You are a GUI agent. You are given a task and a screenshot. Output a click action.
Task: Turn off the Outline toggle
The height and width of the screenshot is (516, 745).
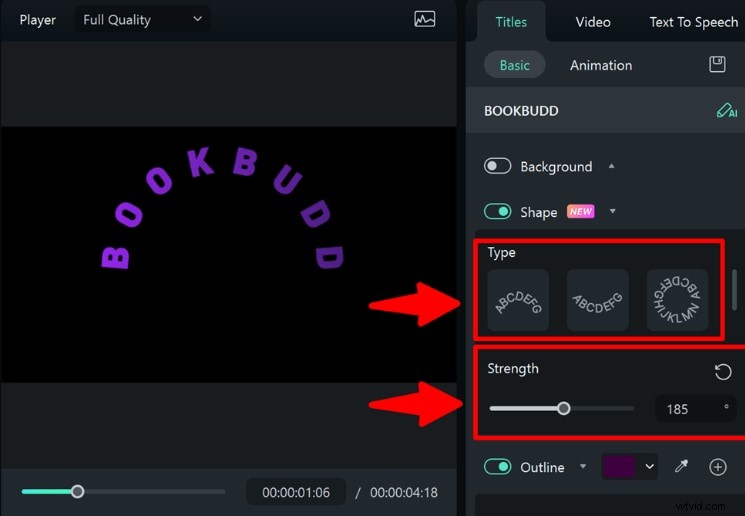coord(497,467)
